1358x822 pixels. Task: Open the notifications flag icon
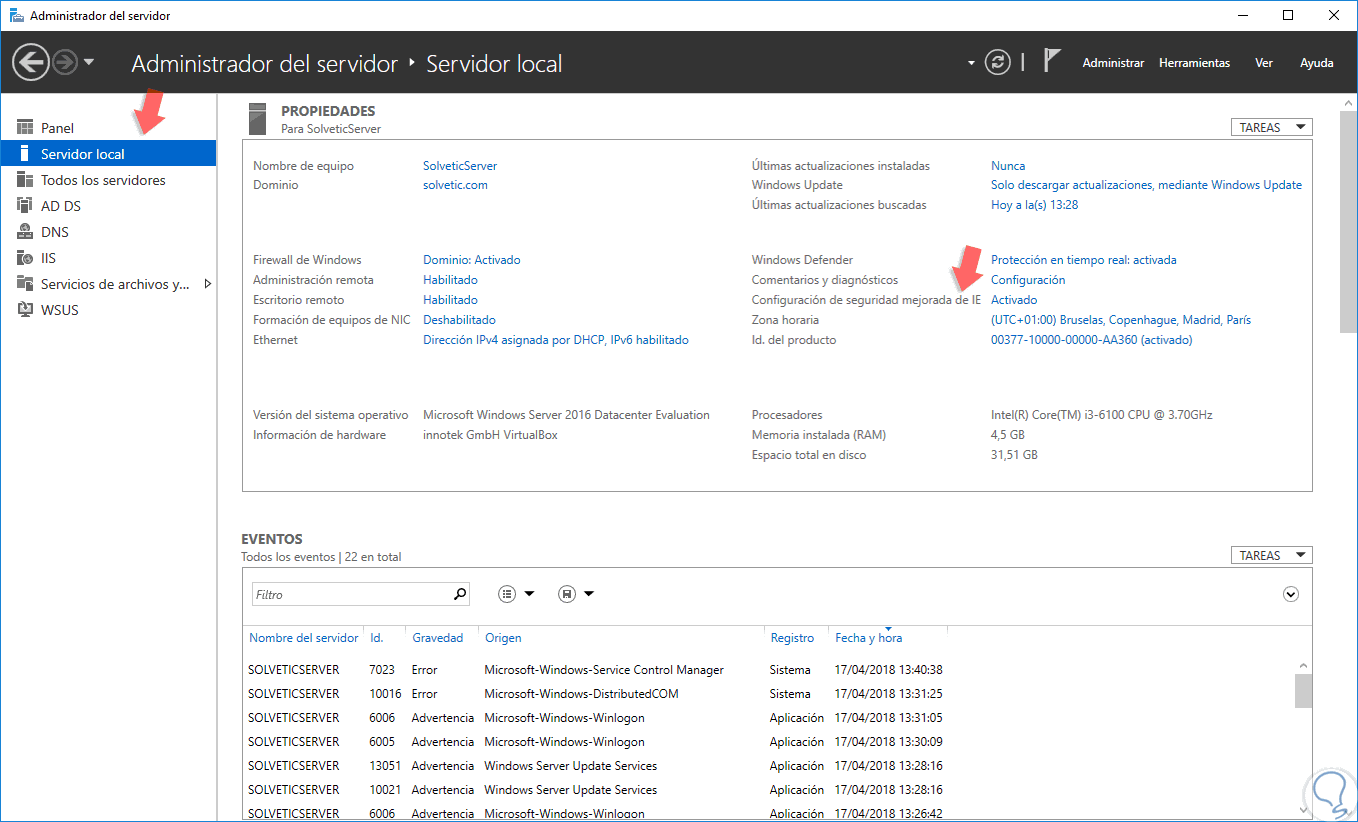tap(1051, 62)
